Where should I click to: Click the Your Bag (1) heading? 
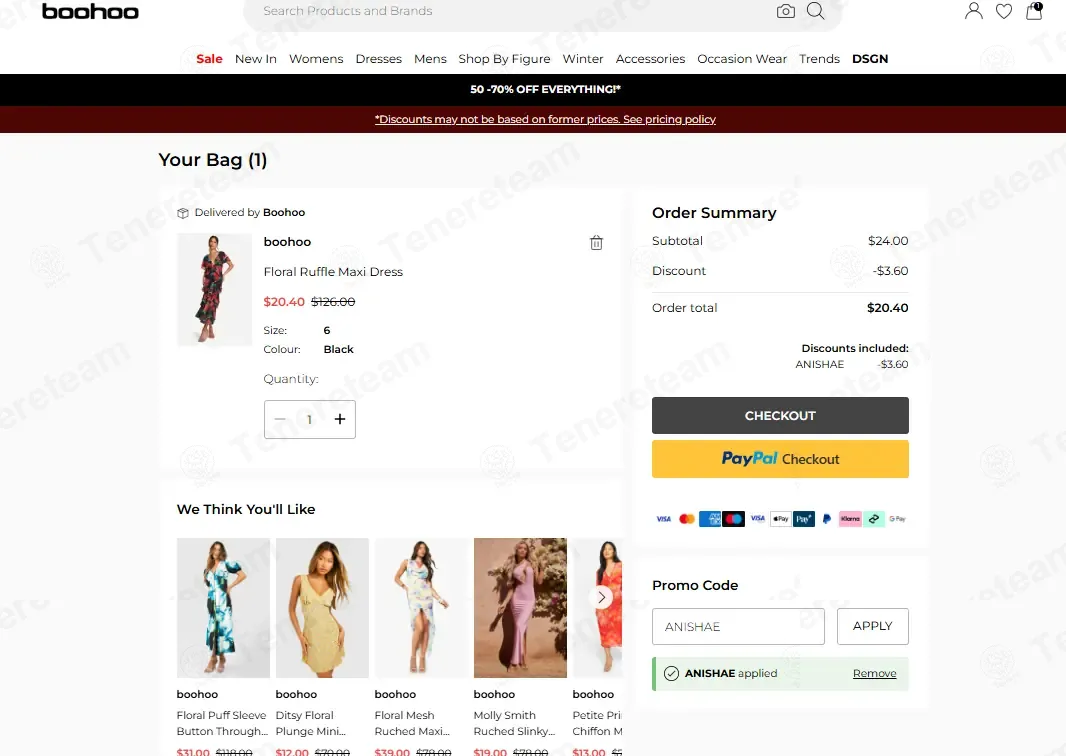tap(213, 160)
